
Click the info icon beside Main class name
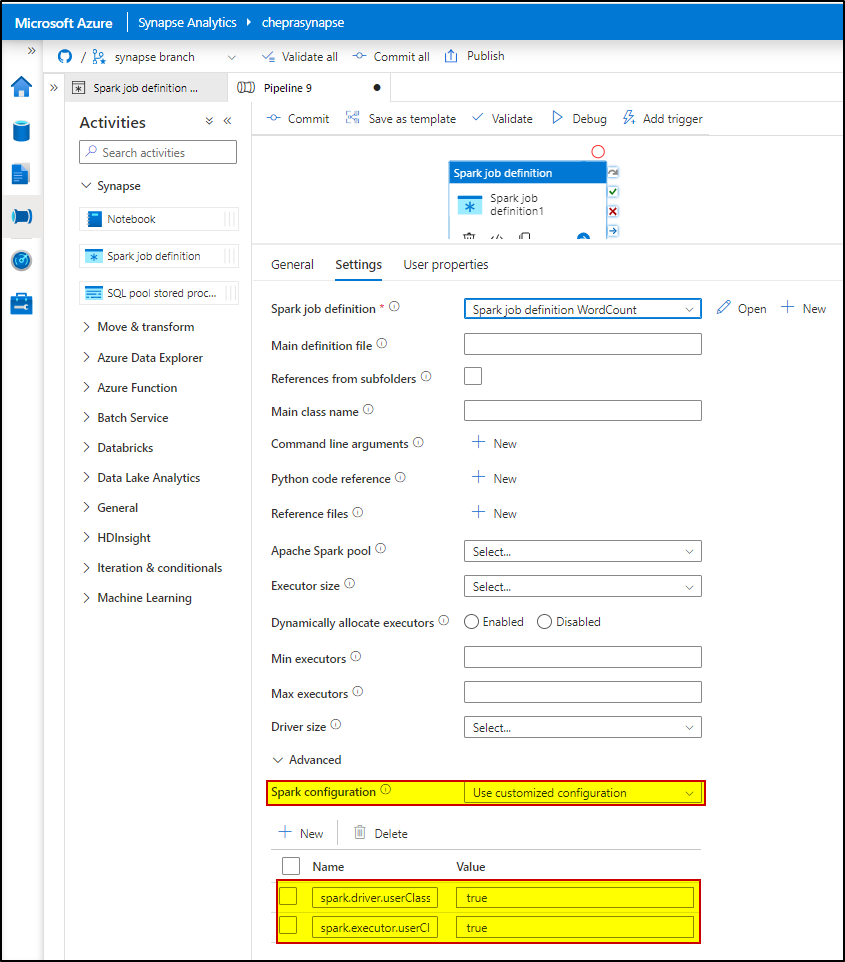(368, 409)
